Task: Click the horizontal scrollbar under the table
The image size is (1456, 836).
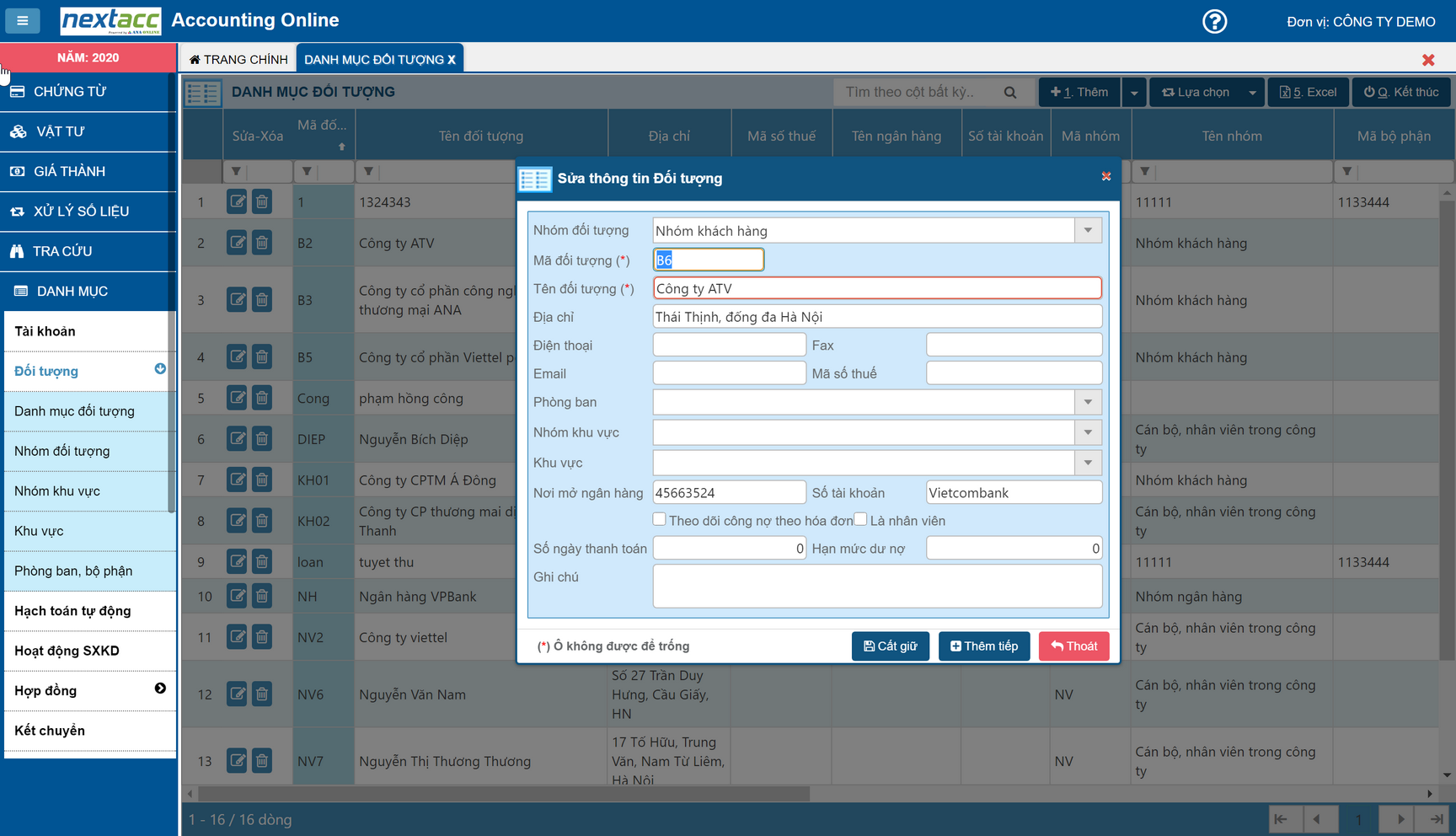Action: pyautogui.click(x=504, y=794)
